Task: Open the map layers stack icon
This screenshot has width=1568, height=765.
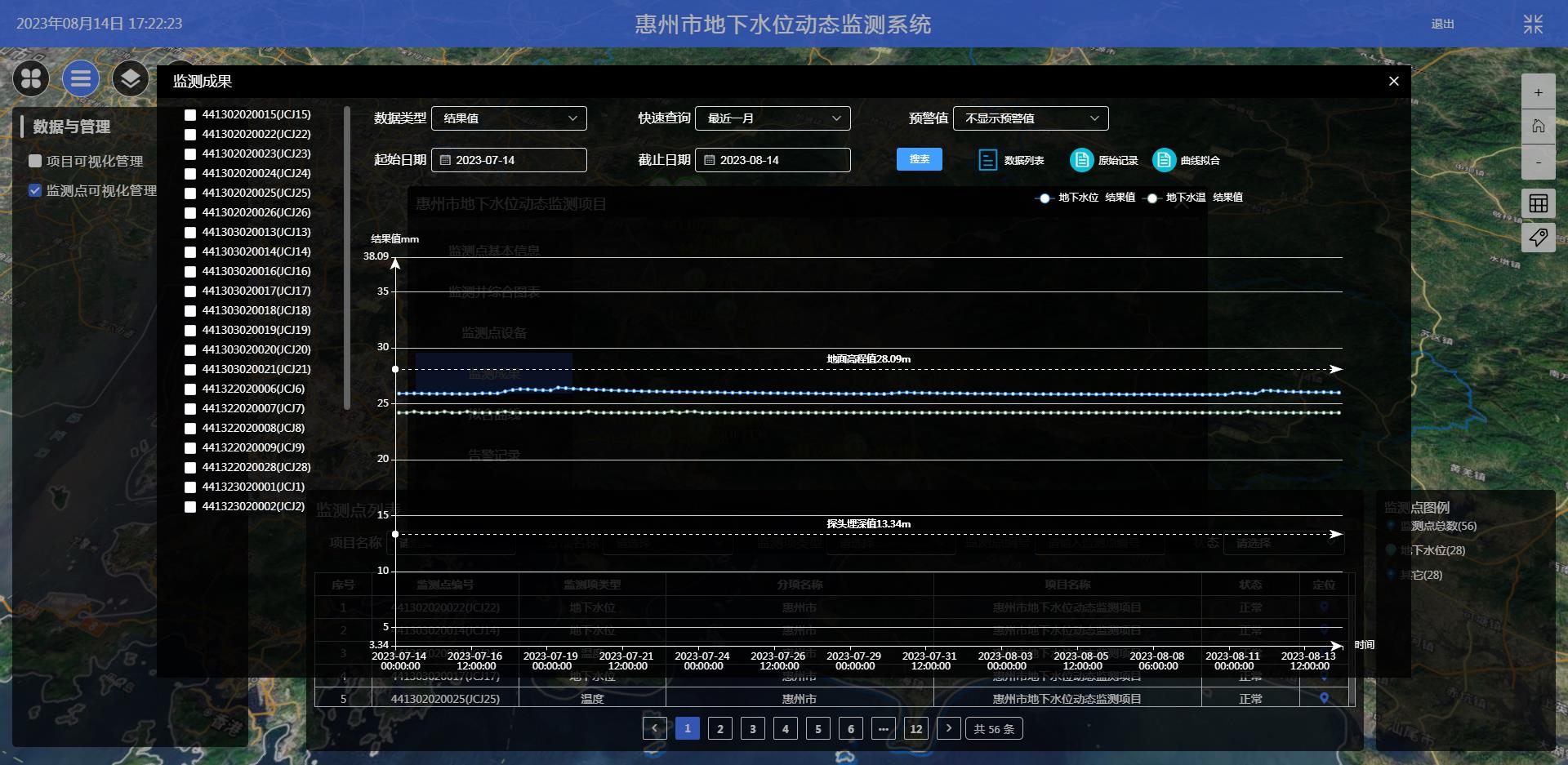Action: [130, 78]
